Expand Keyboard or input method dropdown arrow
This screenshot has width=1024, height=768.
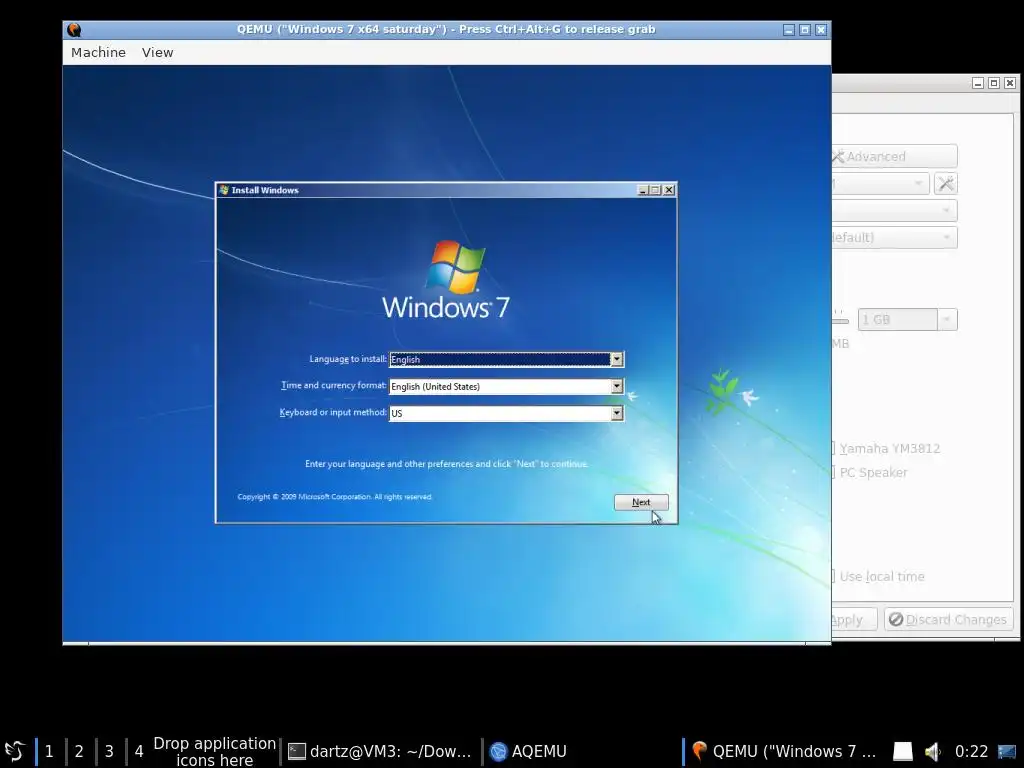tap(616, 413)
